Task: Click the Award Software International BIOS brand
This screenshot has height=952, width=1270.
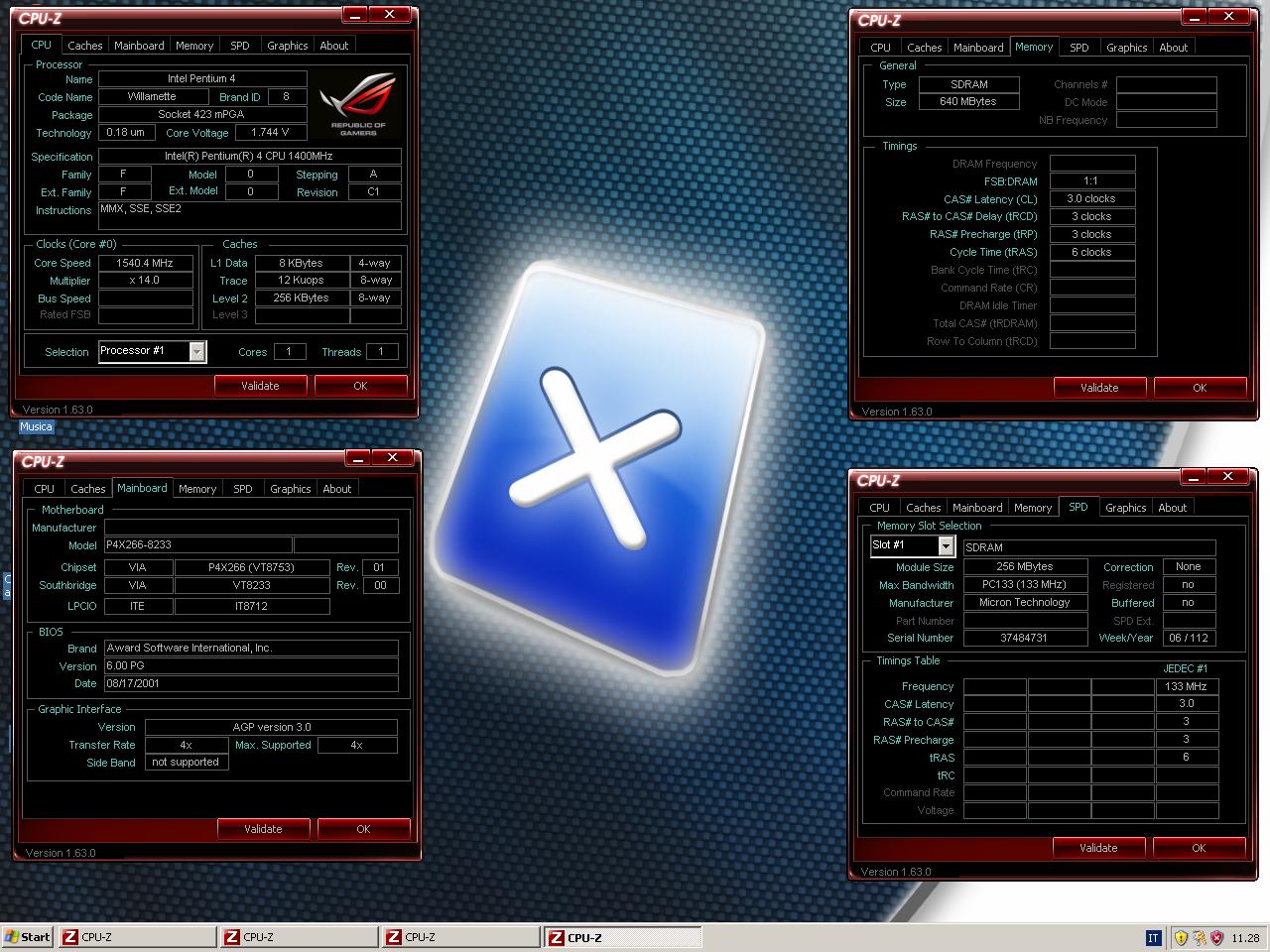Action: click(x=251, y=648)
